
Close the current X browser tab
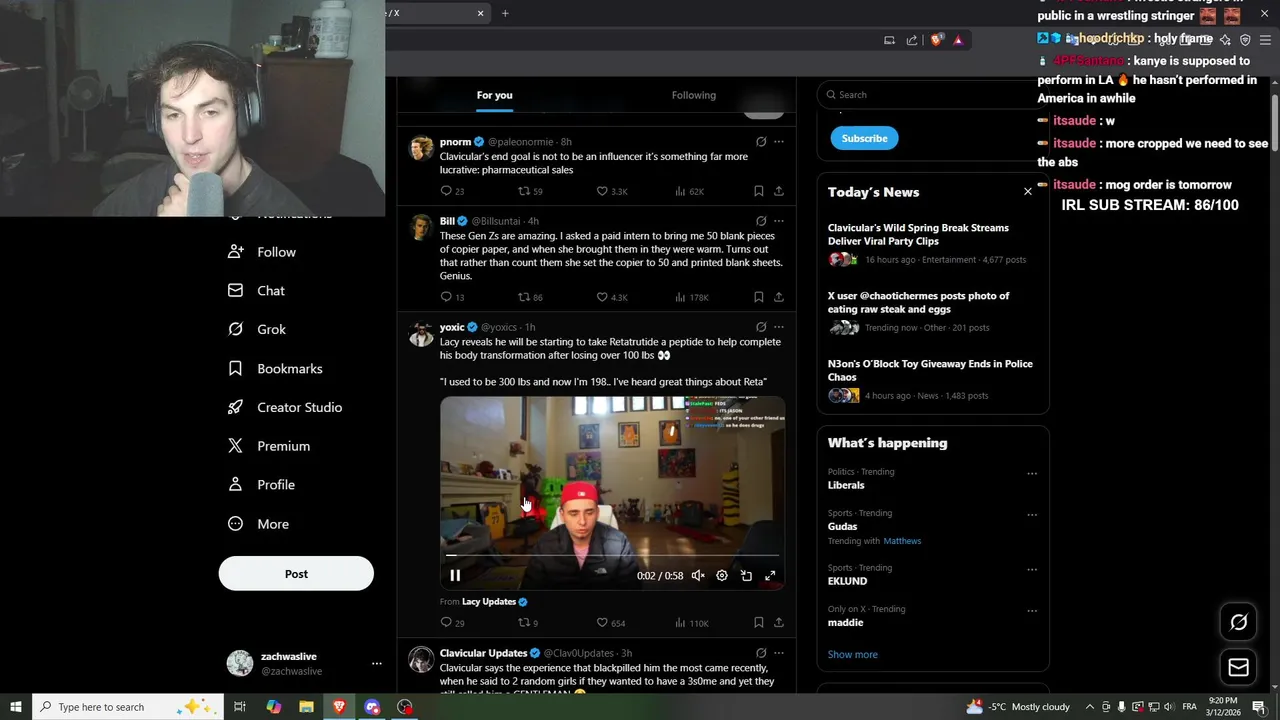click(x=480, y=13)
